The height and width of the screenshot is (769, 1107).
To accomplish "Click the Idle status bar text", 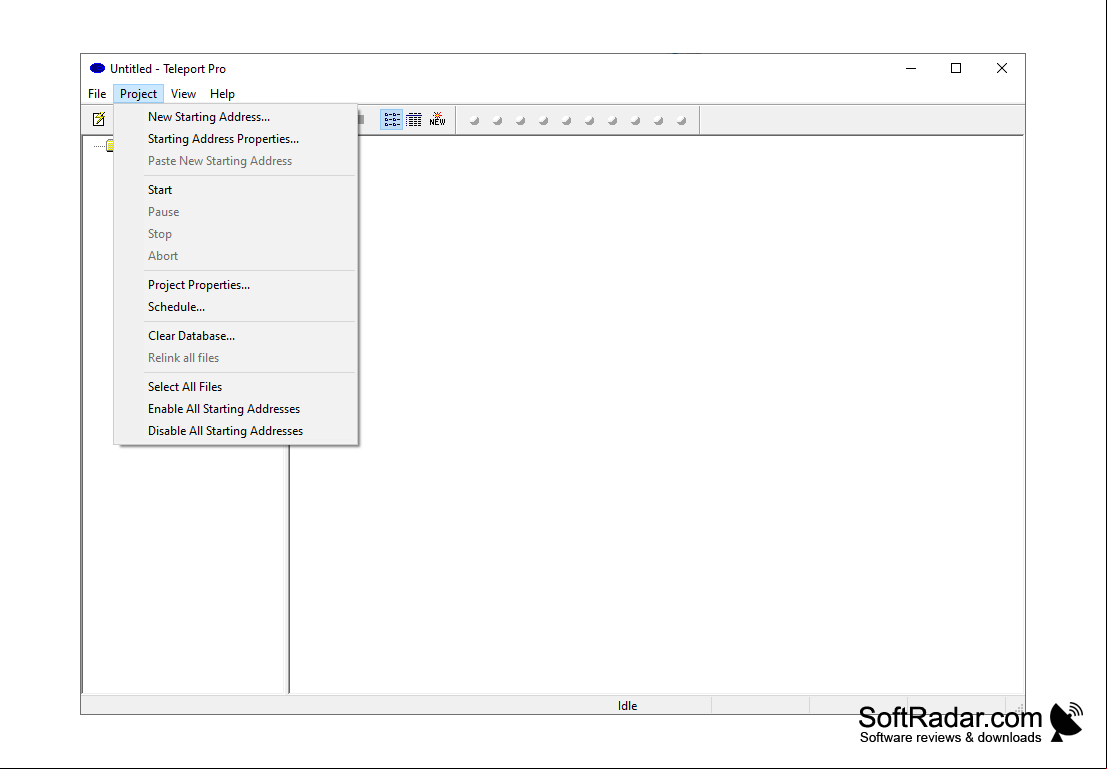I will (627, 705).
